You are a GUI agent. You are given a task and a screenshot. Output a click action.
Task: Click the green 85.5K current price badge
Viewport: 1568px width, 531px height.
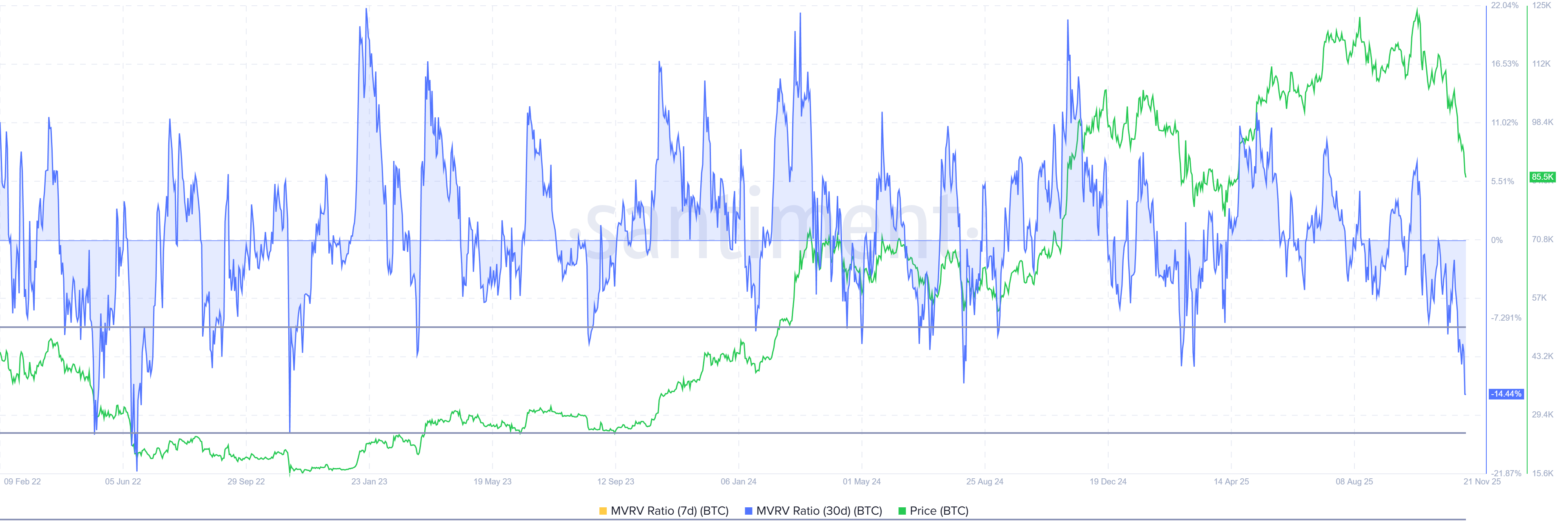(1542, 177)
